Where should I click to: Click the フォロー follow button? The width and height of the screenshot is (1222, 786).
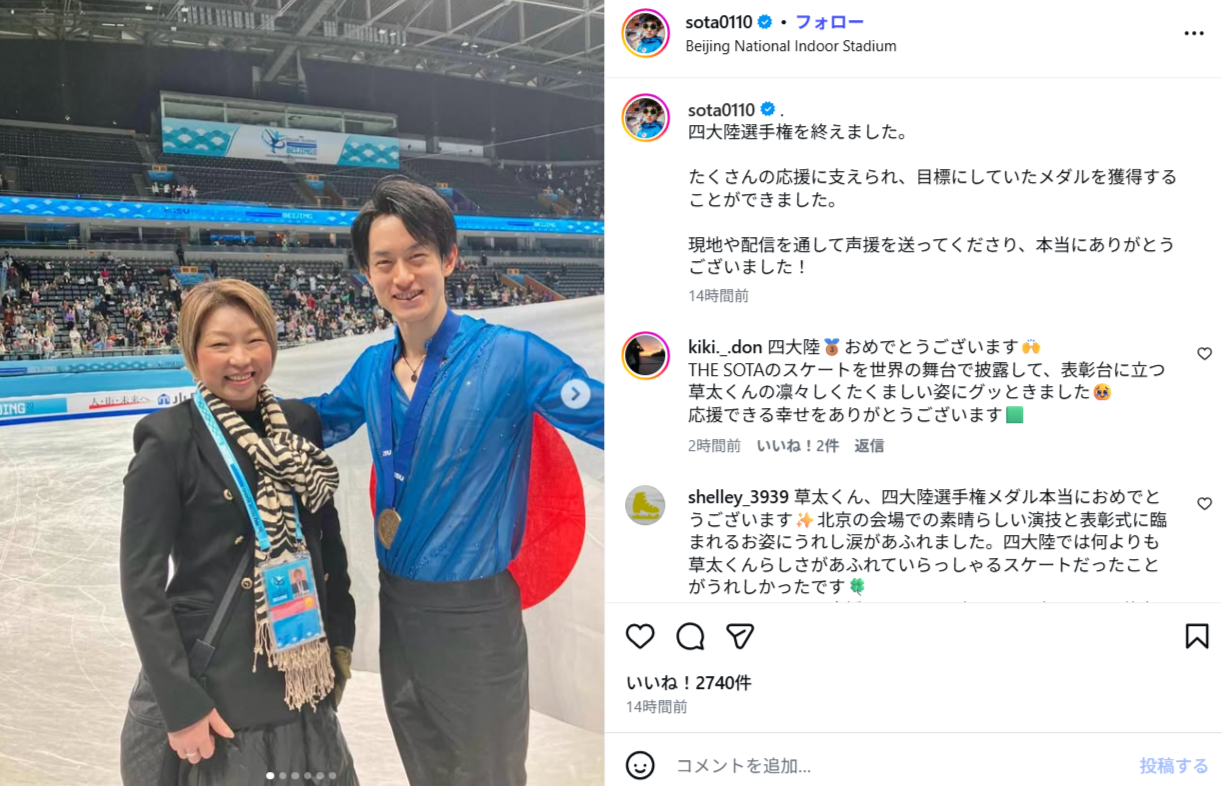pos(829,22)
